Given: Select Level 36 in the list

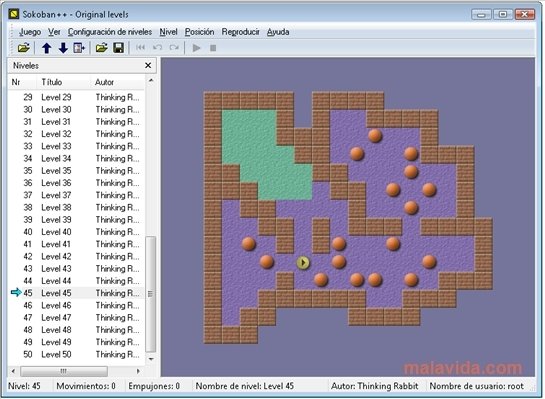Looking at the screenshot, I should click(76, 183).
